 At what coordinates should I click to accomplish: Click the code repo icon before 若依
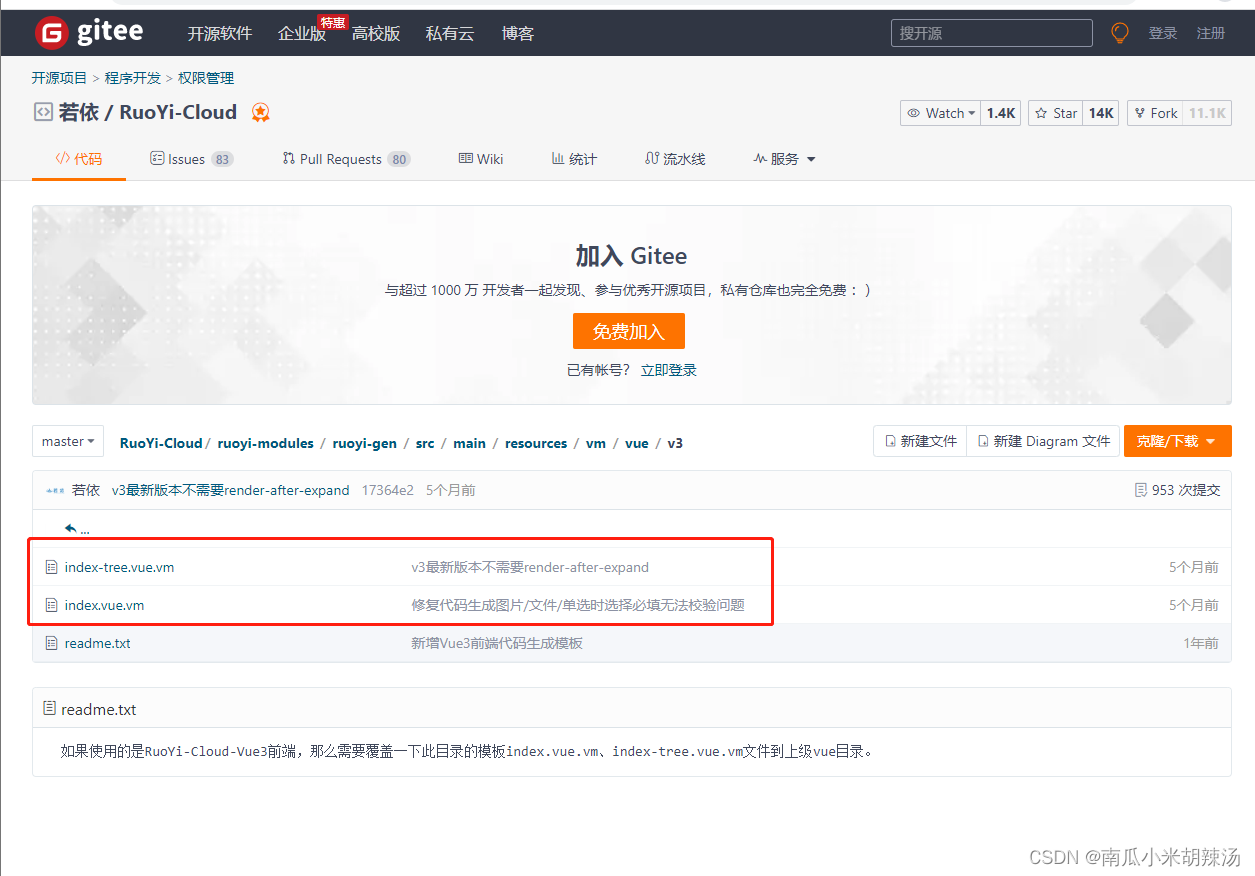point(43,112)
